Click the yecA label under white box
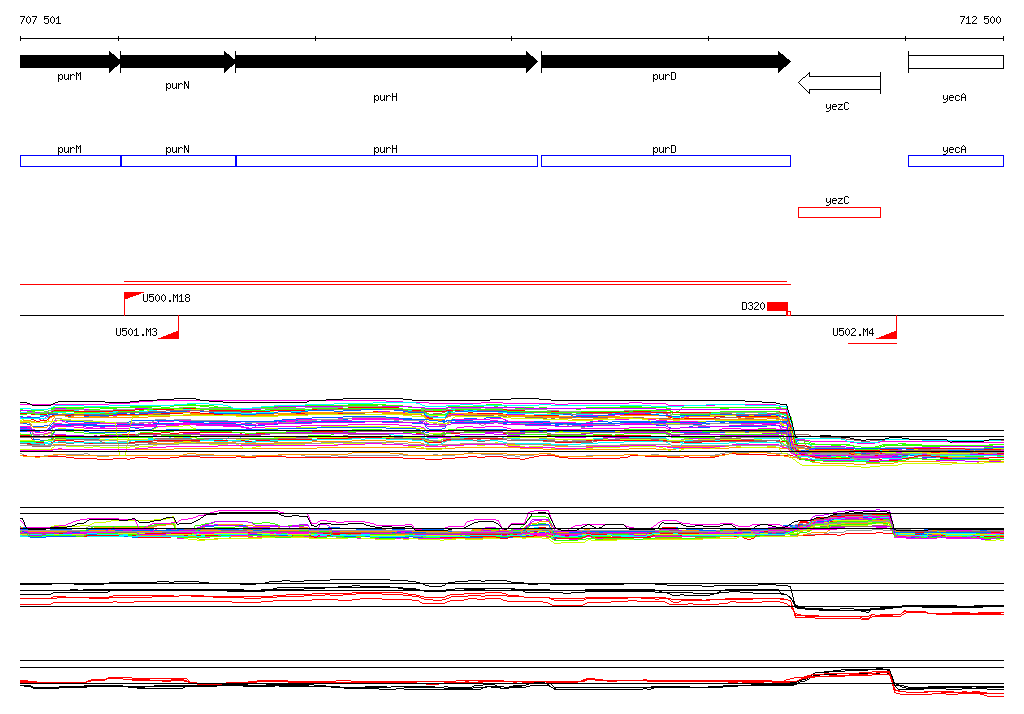The height and width of the screenshot is (714, 1024). coord(954,97)
